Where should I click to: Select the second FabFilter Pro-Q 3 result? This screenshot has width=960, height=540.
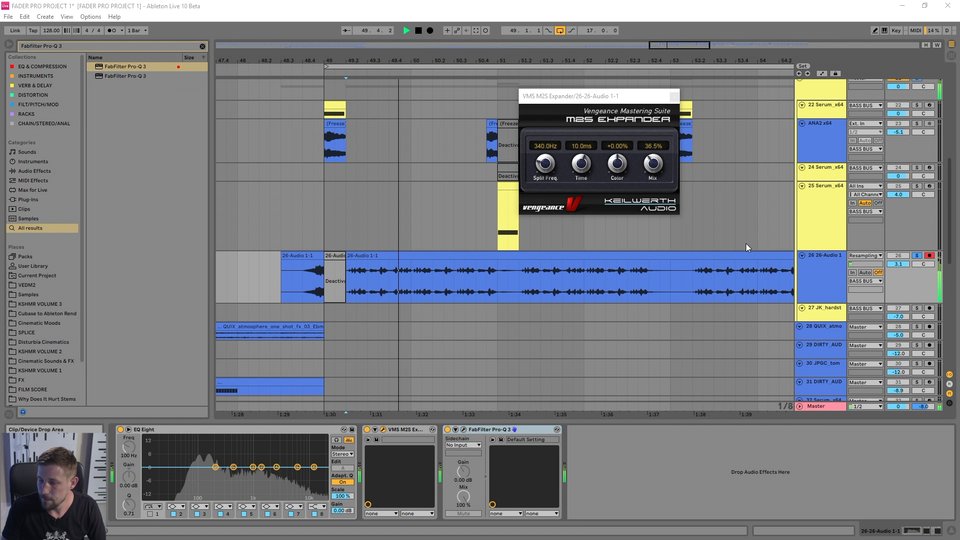click(x=125, y=76)
